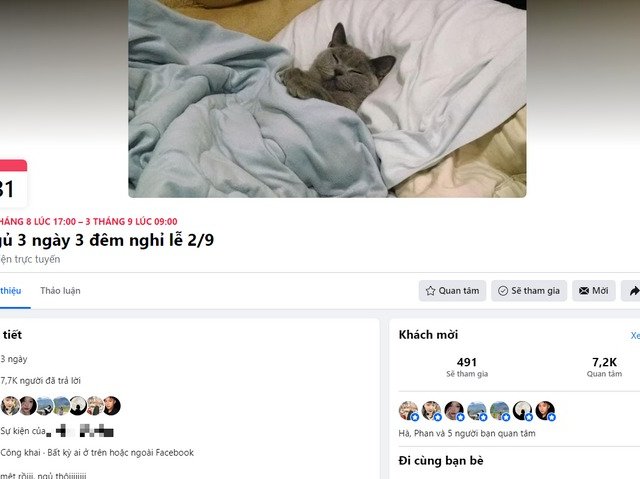Image resolution: width=640 pixels, height=479 pixels.
Task: View the 7,2K Quan tâm guest count
Action: coord(604,367)
